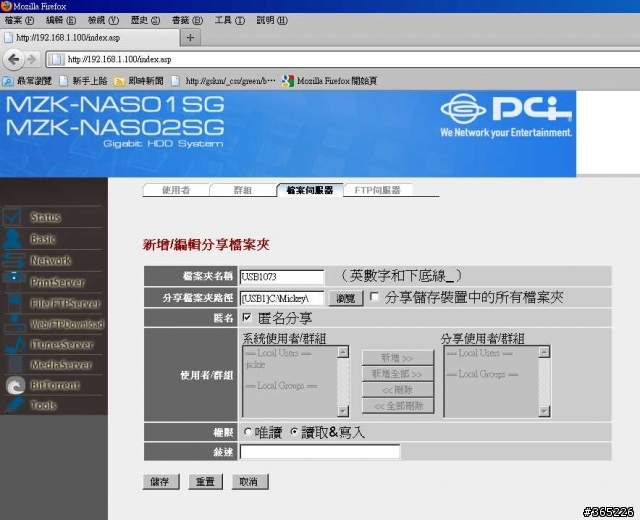The image size is (640, 520).
Task: Click the 分享檔案夾路徑 path field
Action: point(282,298)
